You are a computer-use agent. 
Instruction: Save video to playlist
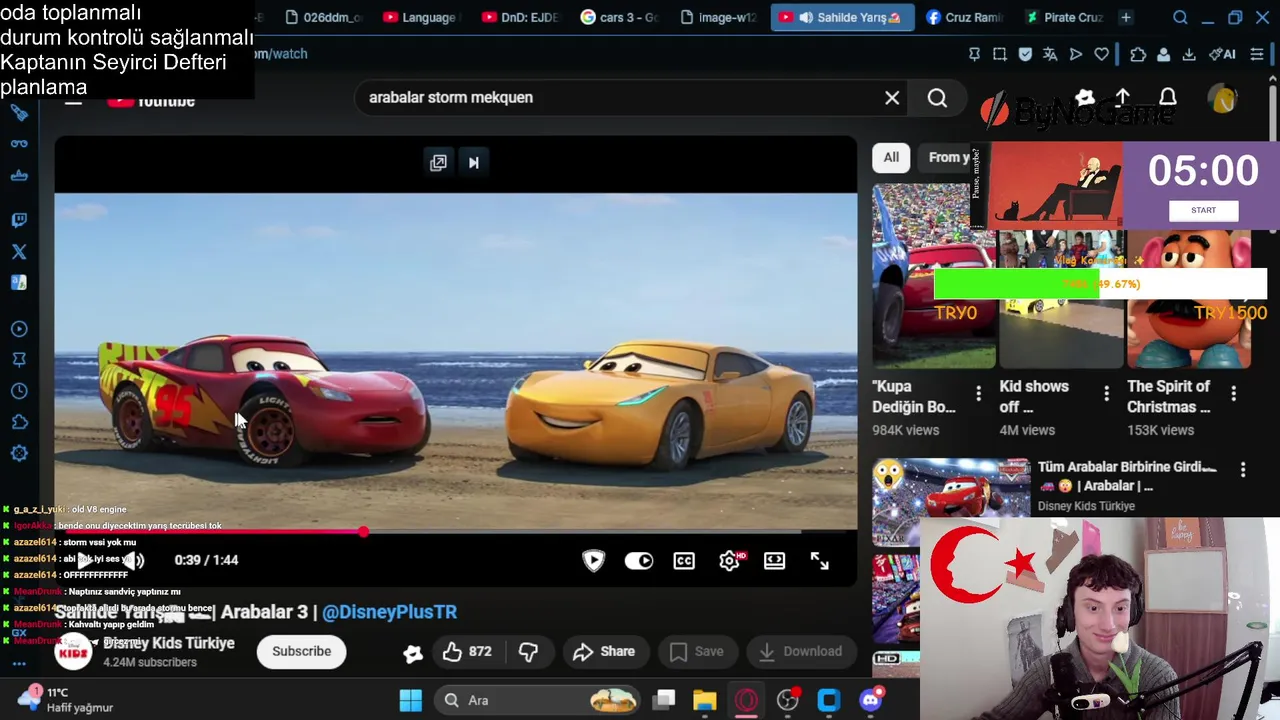696,651
